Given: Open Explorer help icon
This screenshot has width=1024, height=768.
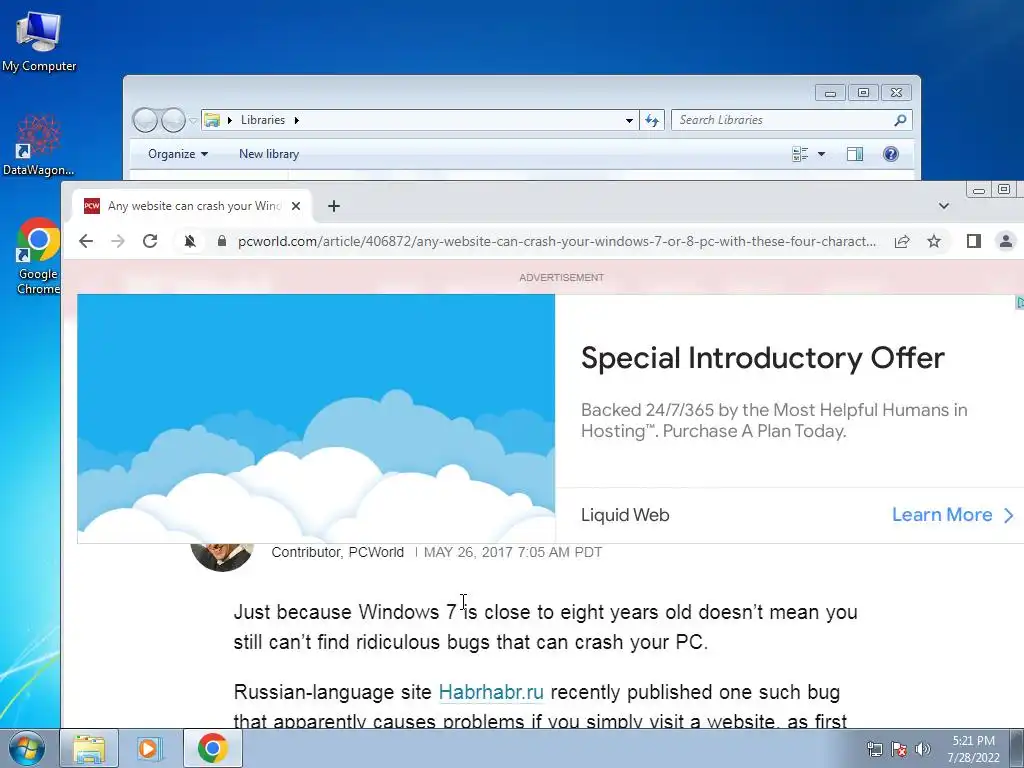Looking at the screenshot, I should click(891, 153).
